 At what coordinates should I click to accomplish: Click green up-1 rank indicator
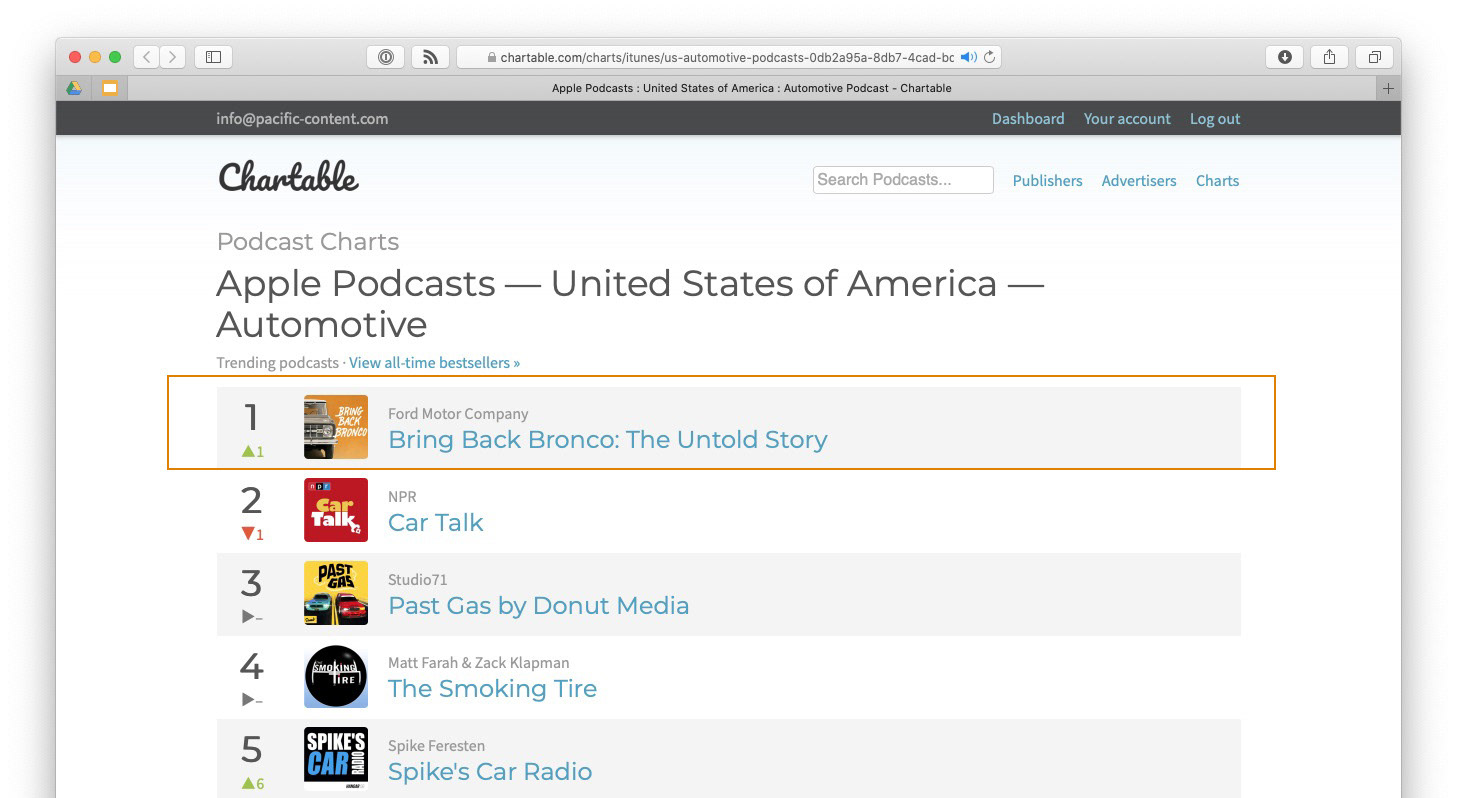(252, 451)
